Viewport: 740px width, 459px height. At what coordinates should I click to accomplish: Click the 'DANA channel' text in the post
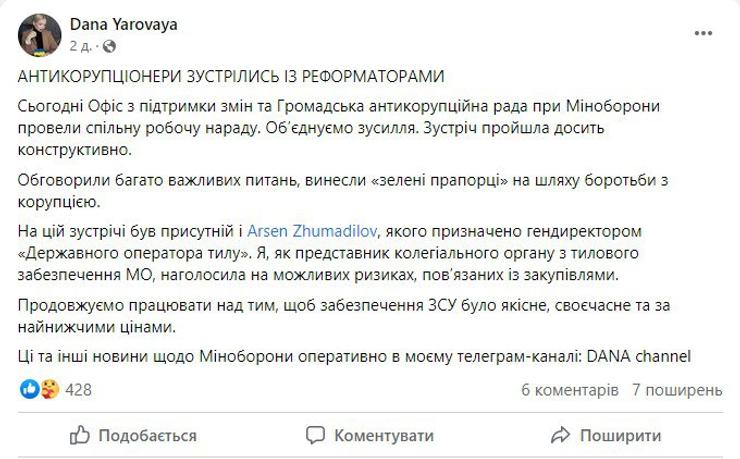(x=639, y=356)
